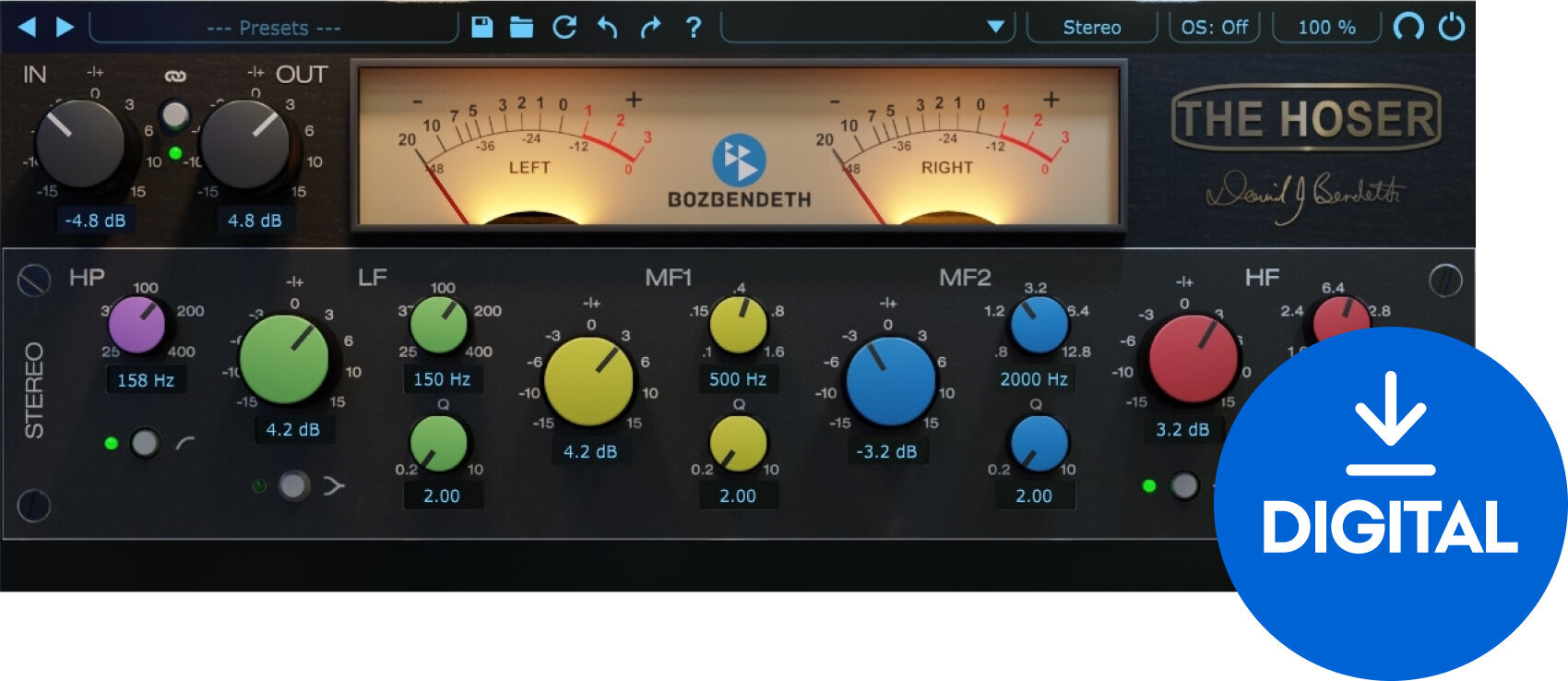The image size is (1568, 681).
Task: Redo the last change
Action: coord(650,27)
